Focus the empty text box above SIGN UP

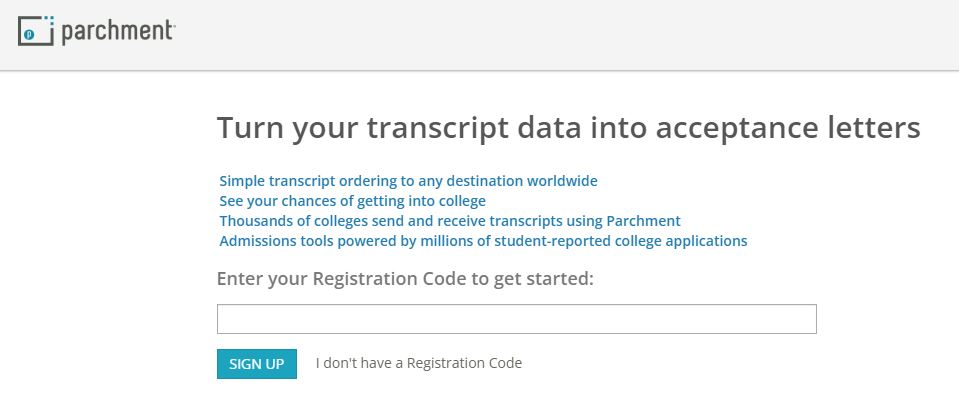(516, 319)
